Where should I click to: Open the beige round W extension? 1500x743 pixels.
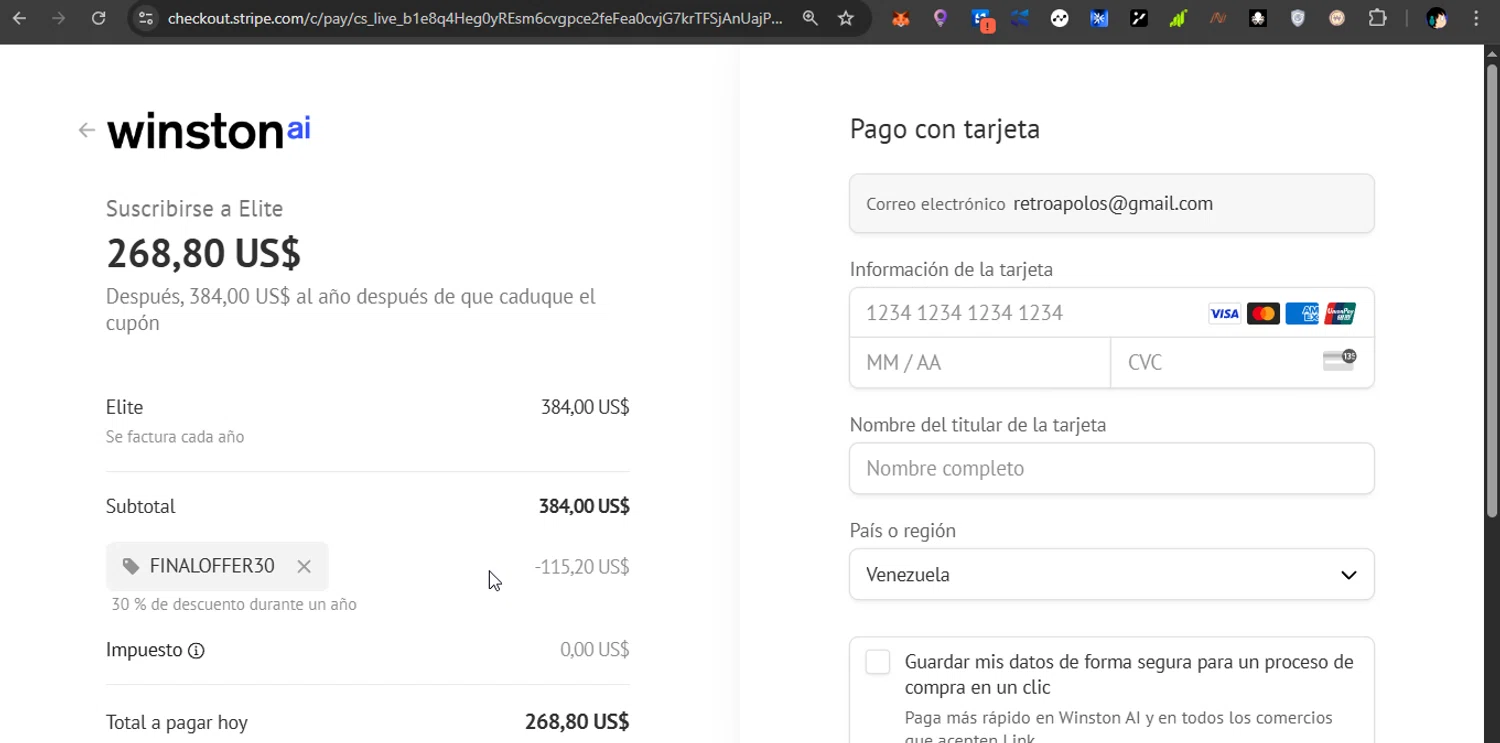(x=1337, y=18)
